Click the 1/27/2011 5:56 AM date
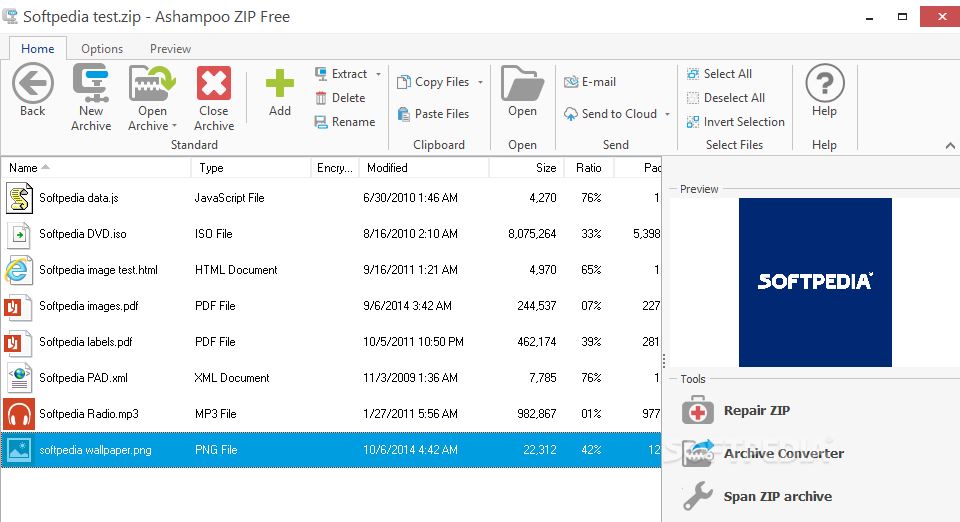 [x=410, y=414]
